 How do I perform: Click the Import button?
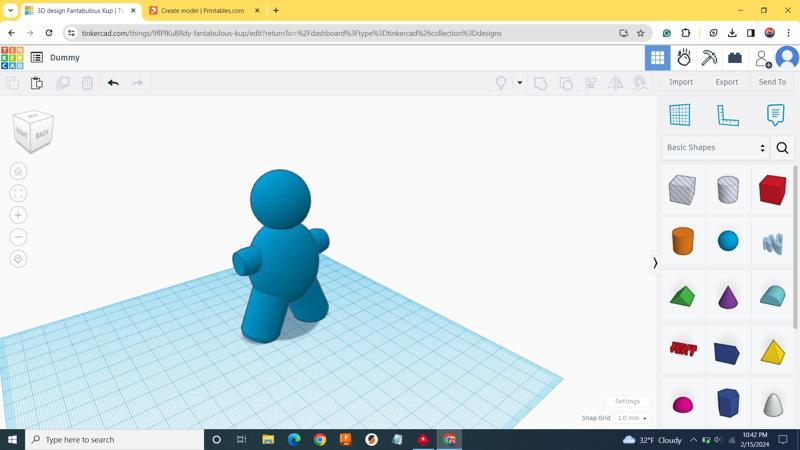[681, 82]
